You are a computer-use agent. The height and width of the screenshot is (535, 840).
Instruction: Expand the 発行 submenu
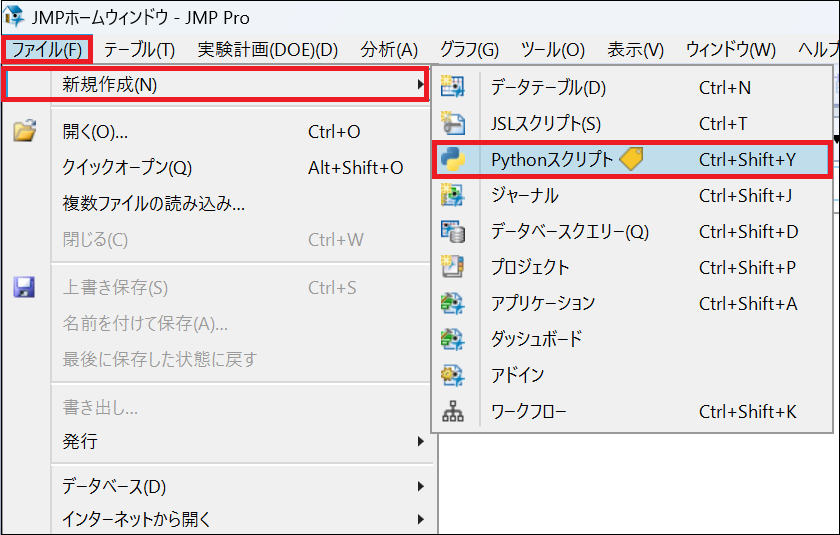(x=241, y=441)
